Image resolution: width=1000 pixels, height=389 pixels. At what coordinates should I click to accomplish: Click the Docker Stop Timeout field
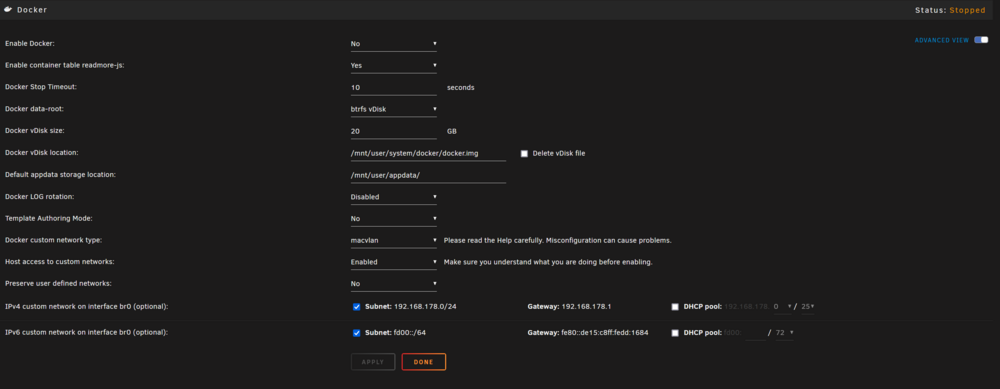tap(393, 87)
